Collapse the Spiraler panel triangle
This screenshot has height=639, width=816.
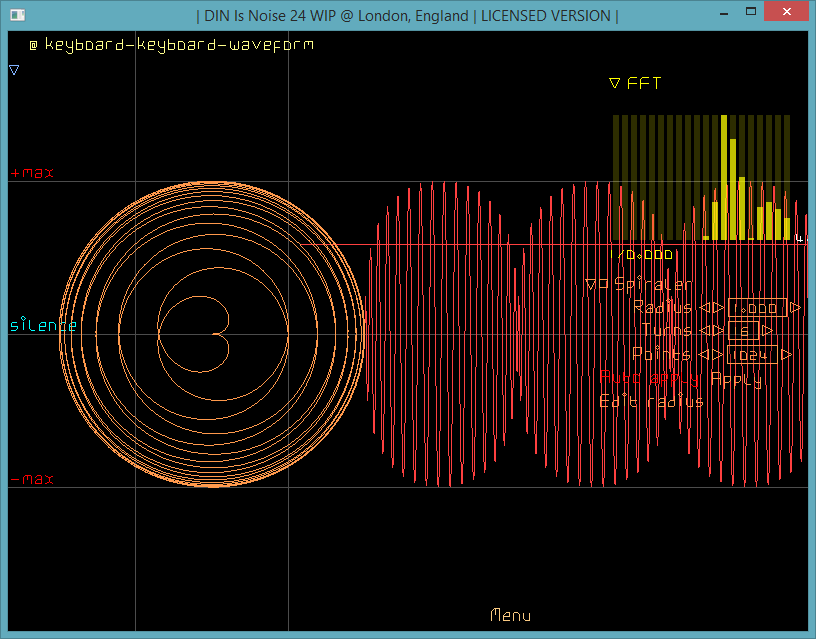point(591,284)
